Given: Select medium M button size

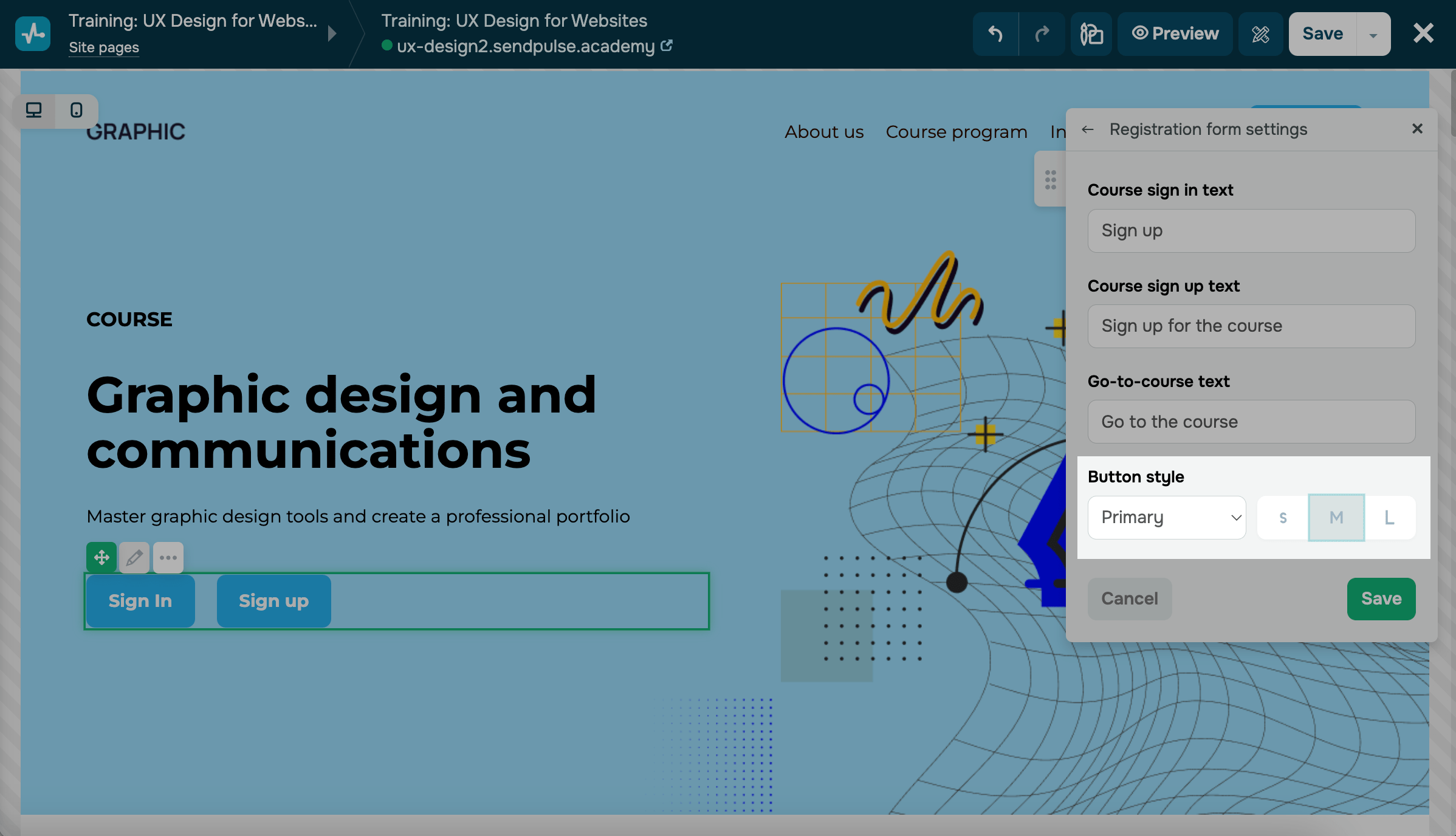Looking at the screenshot, I should coord(1336,518).
